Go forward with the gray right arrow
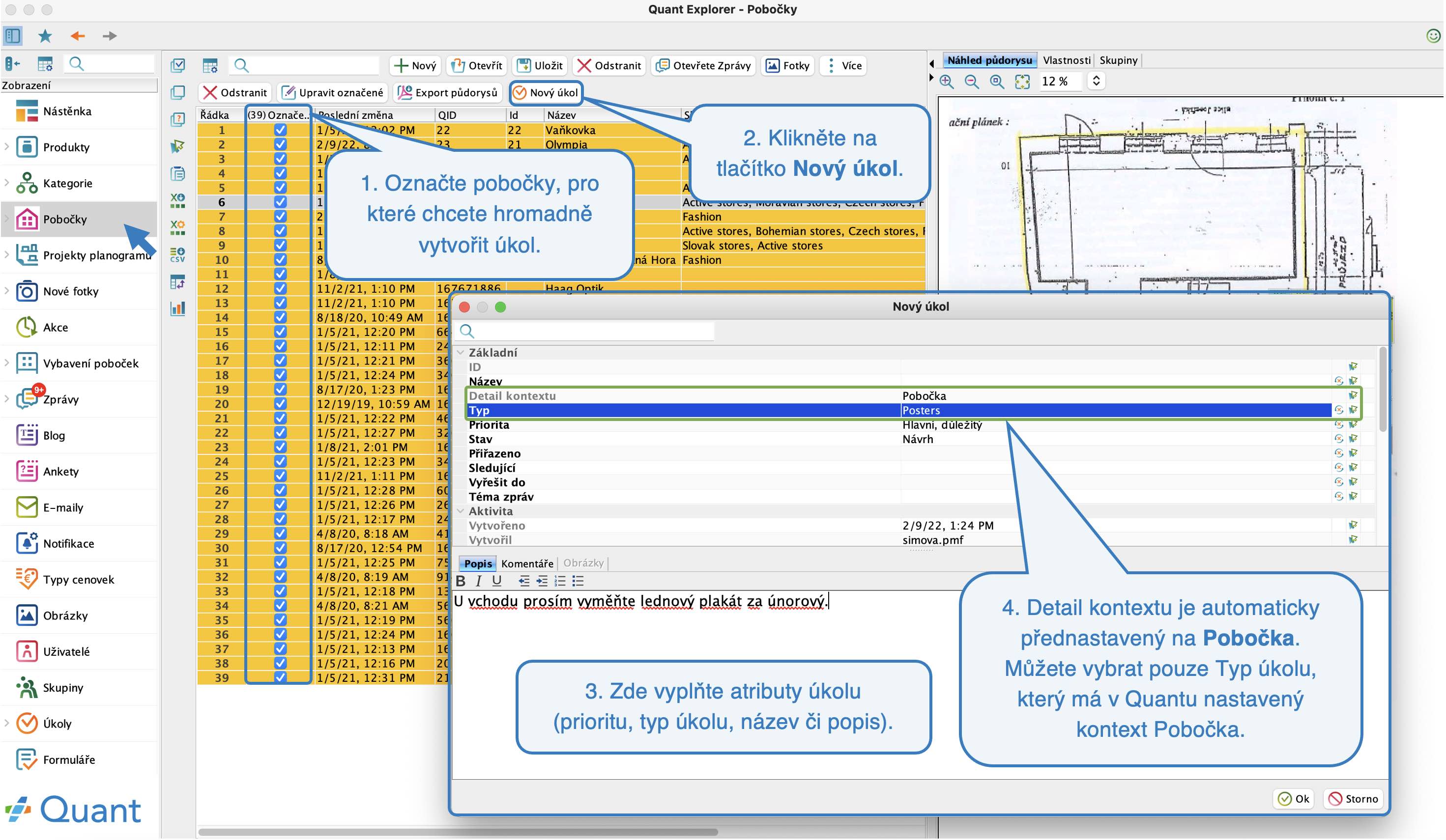This screenshot has height=840, width=1446. 109,36
